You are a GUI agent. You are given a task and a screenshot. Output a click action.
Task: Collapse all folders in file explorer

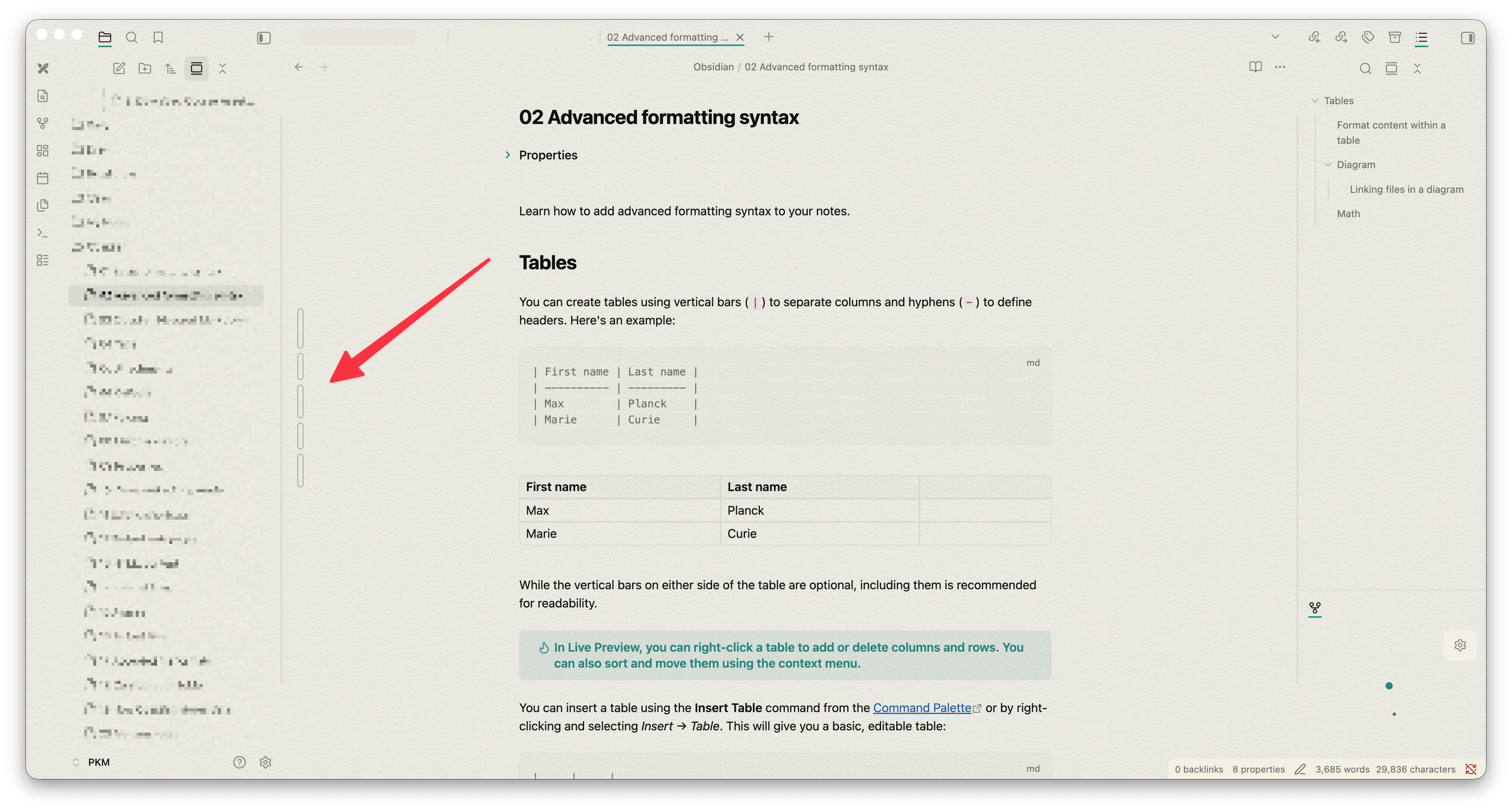pyautogui.click(x=222, y=69)
